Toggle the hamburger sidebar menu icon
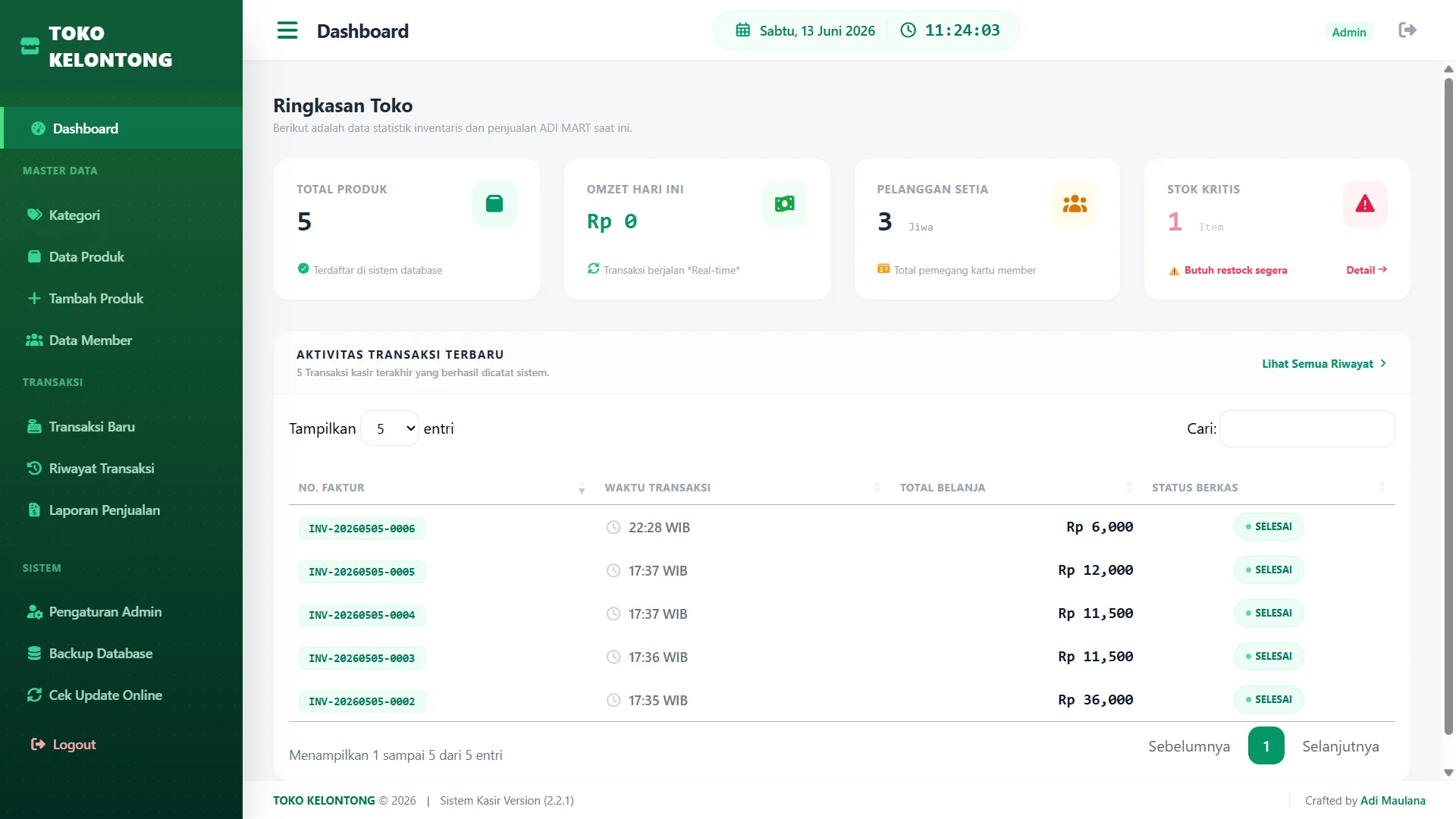This screenshot has width=1456, height=819. tap(287, 30)
